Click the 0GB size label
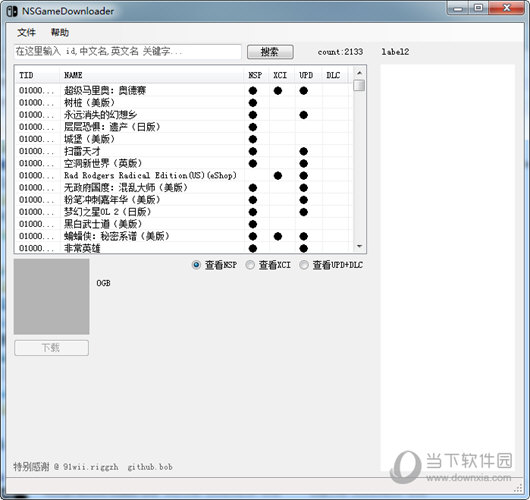 tap(103, 283)
